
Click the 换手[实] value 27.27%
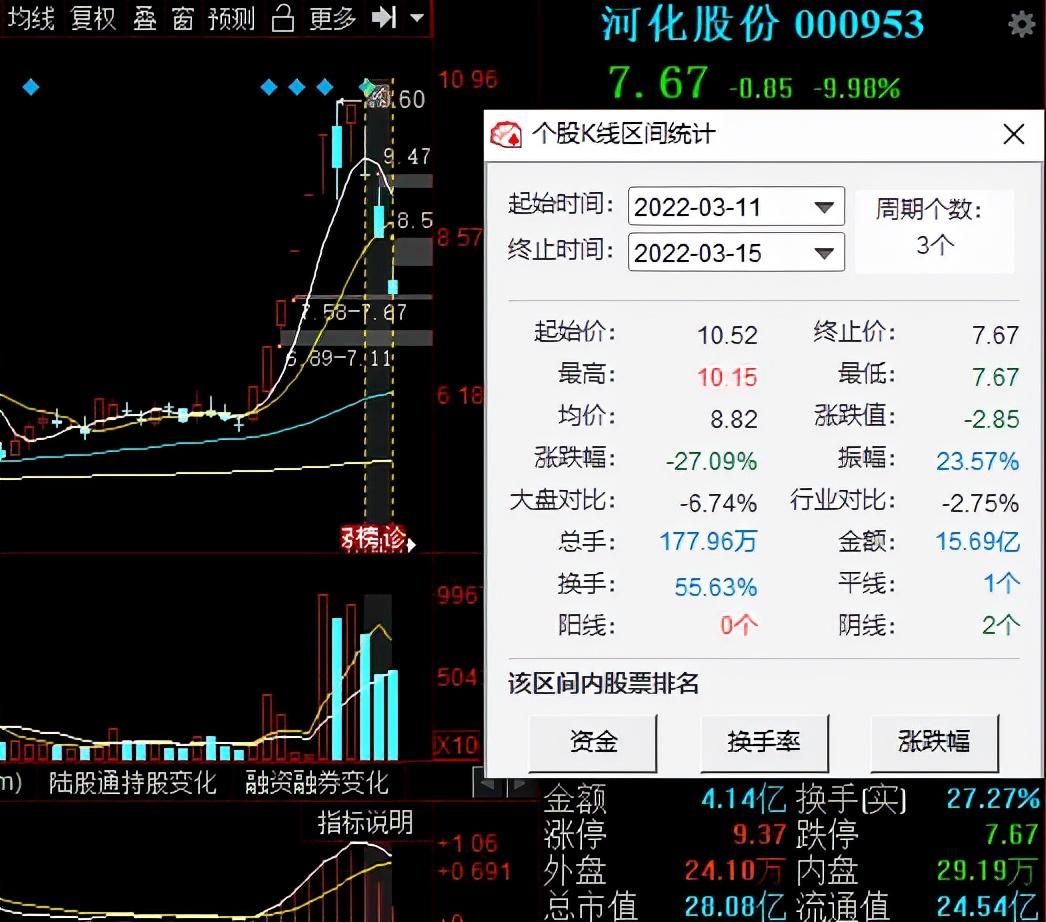[993, 799]
